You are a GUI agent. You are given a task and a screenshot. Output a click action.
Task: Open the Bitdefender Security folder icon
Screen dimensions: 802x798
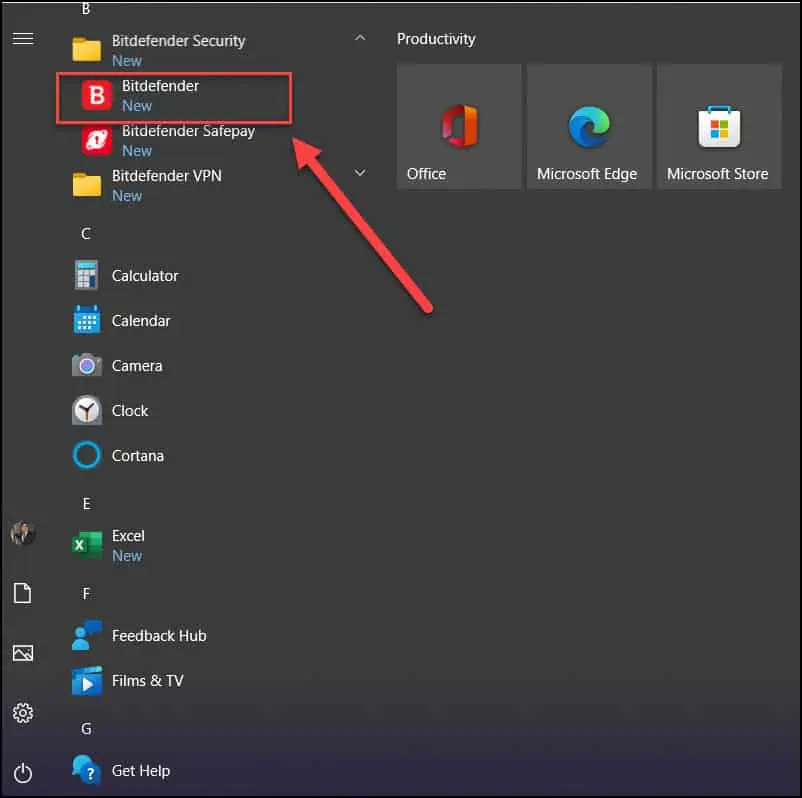click(86, 50)
